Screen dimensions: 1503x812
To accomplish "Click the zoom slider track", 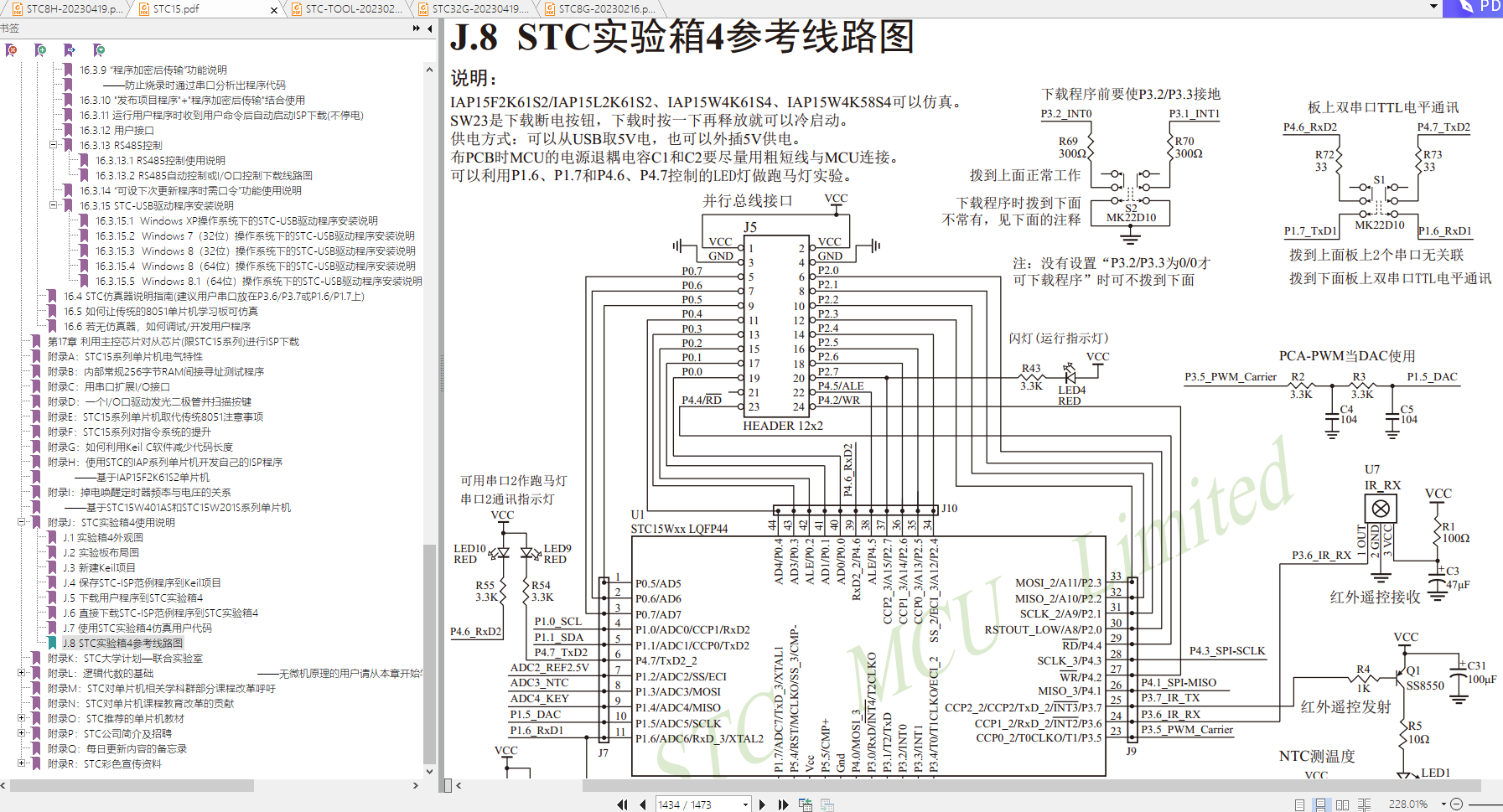I will [1487, 804].
